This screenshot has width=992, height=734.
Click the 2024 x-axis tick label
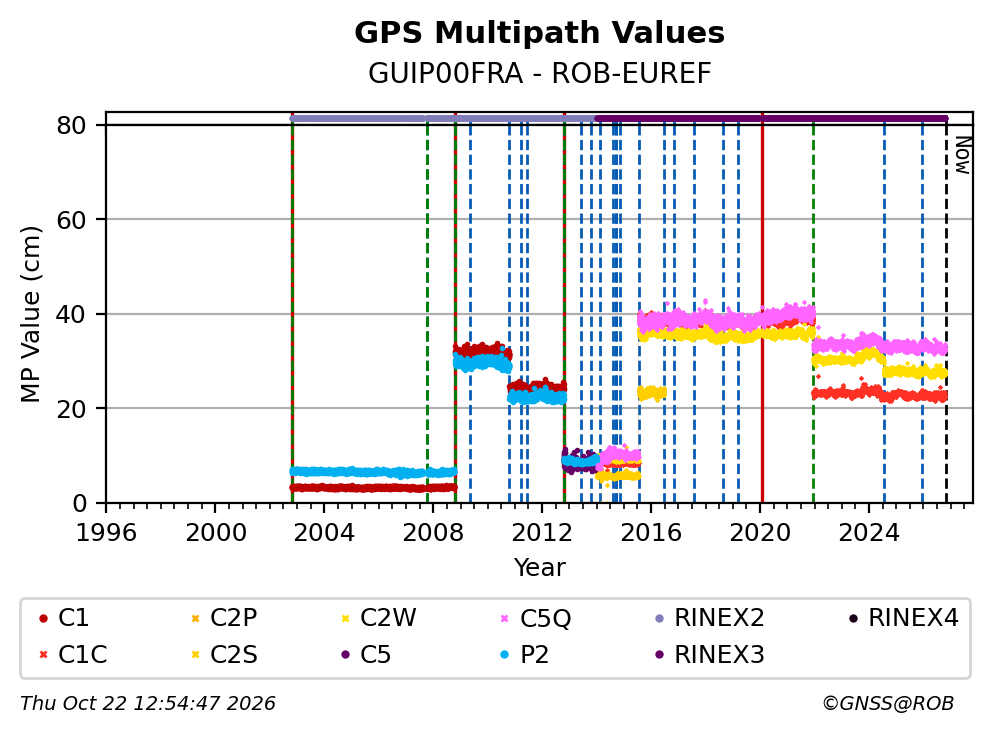869,533
